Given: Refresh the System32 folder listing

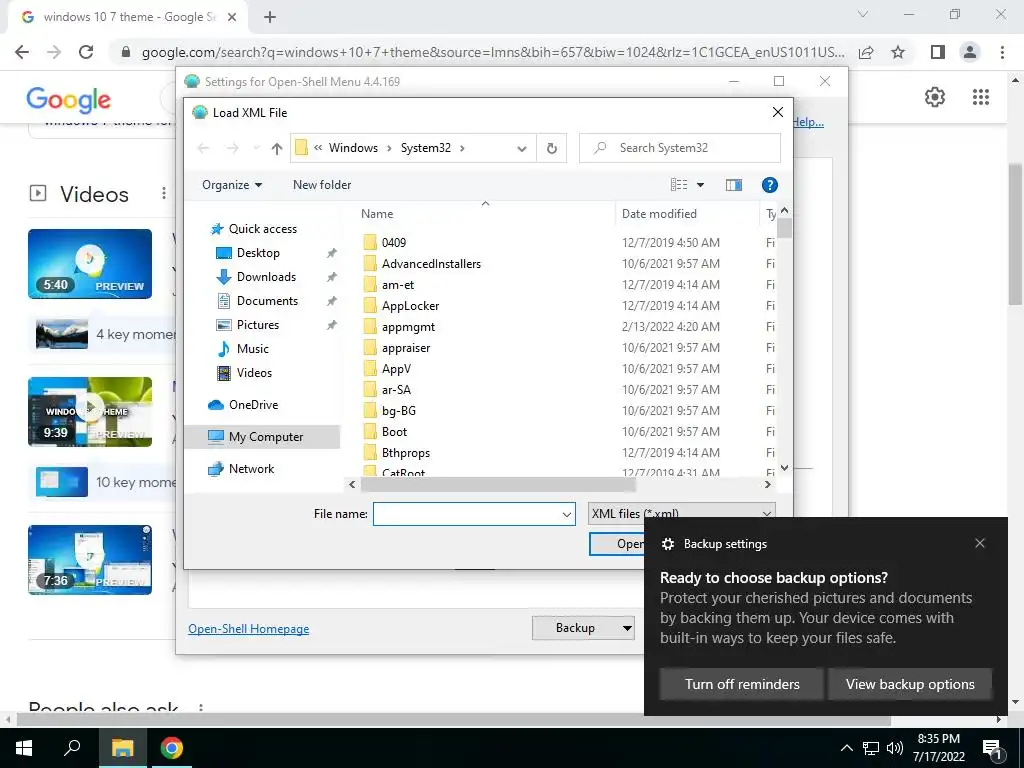Looking at the screenshot, I should coord(552,148).
